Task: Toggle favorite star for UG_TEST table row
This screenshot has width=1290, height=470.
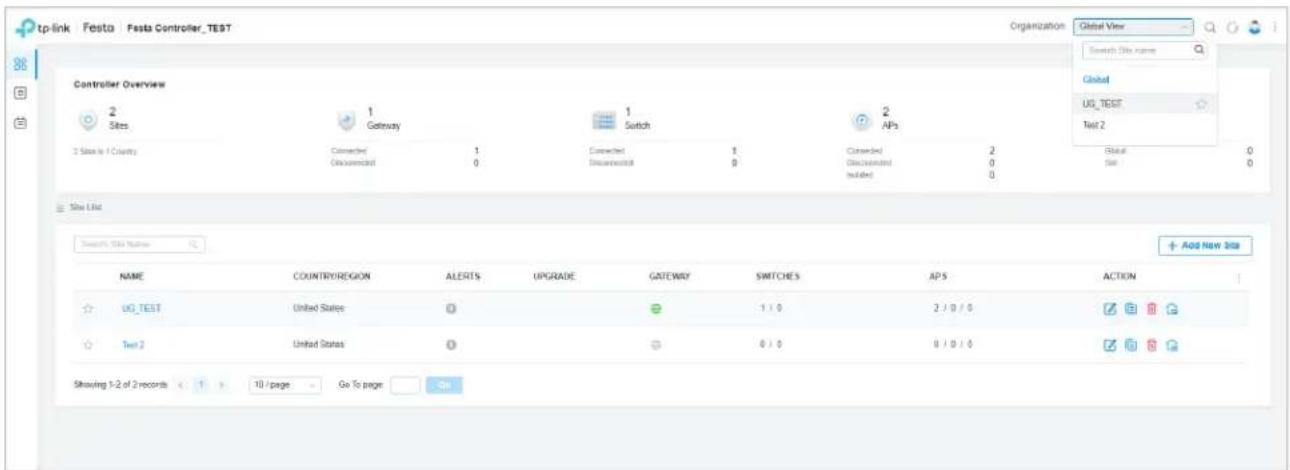Action: [89, 308]
